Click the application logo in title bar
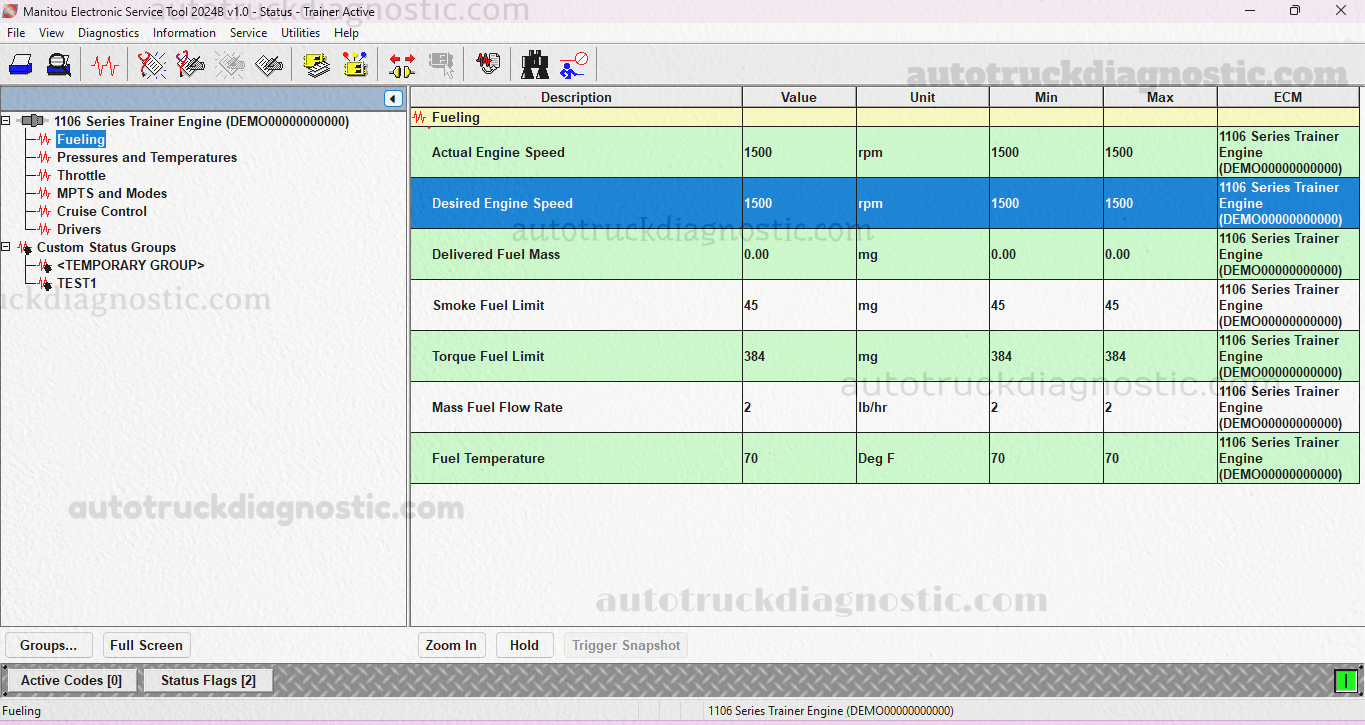1365x725 pixels. [x=10, y=11]
